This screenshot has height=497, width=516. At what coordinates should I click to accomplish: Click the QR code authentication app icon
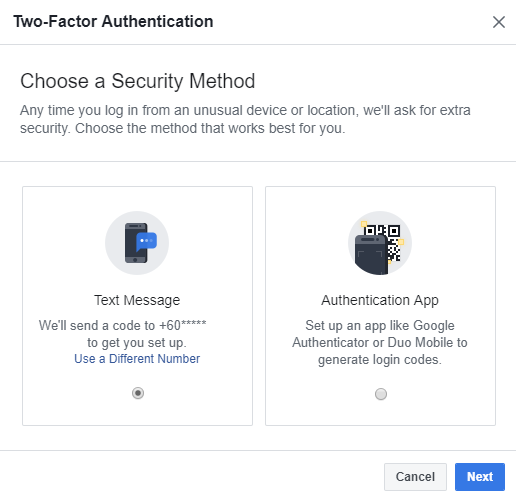point(380,243)
